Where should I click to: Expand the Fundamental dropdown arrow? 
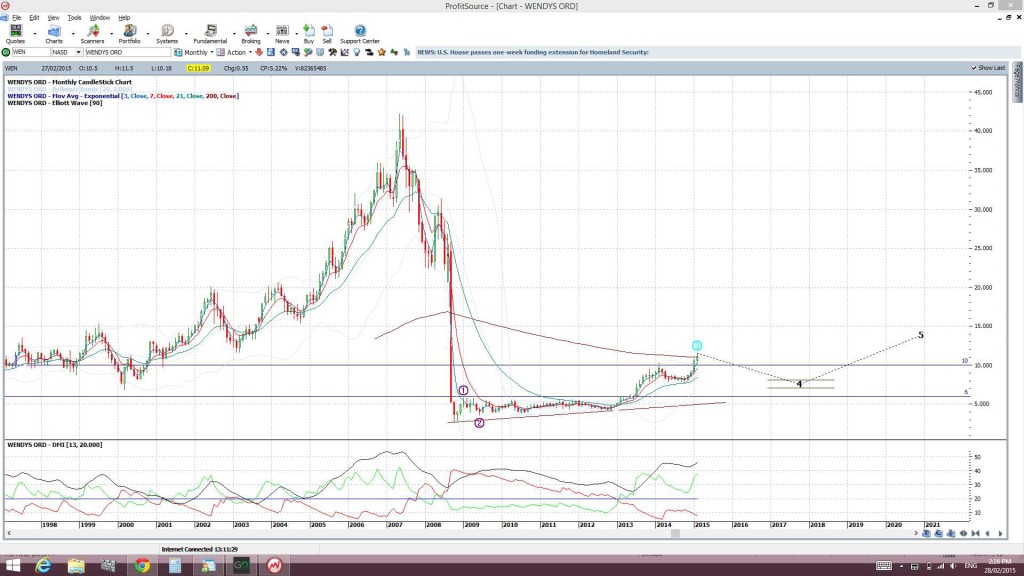[234, 34]
